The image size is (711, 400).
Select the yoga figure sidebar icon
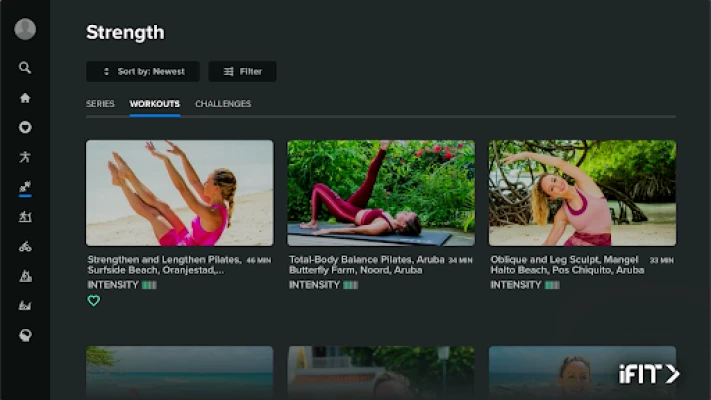[x=25, y=157]
